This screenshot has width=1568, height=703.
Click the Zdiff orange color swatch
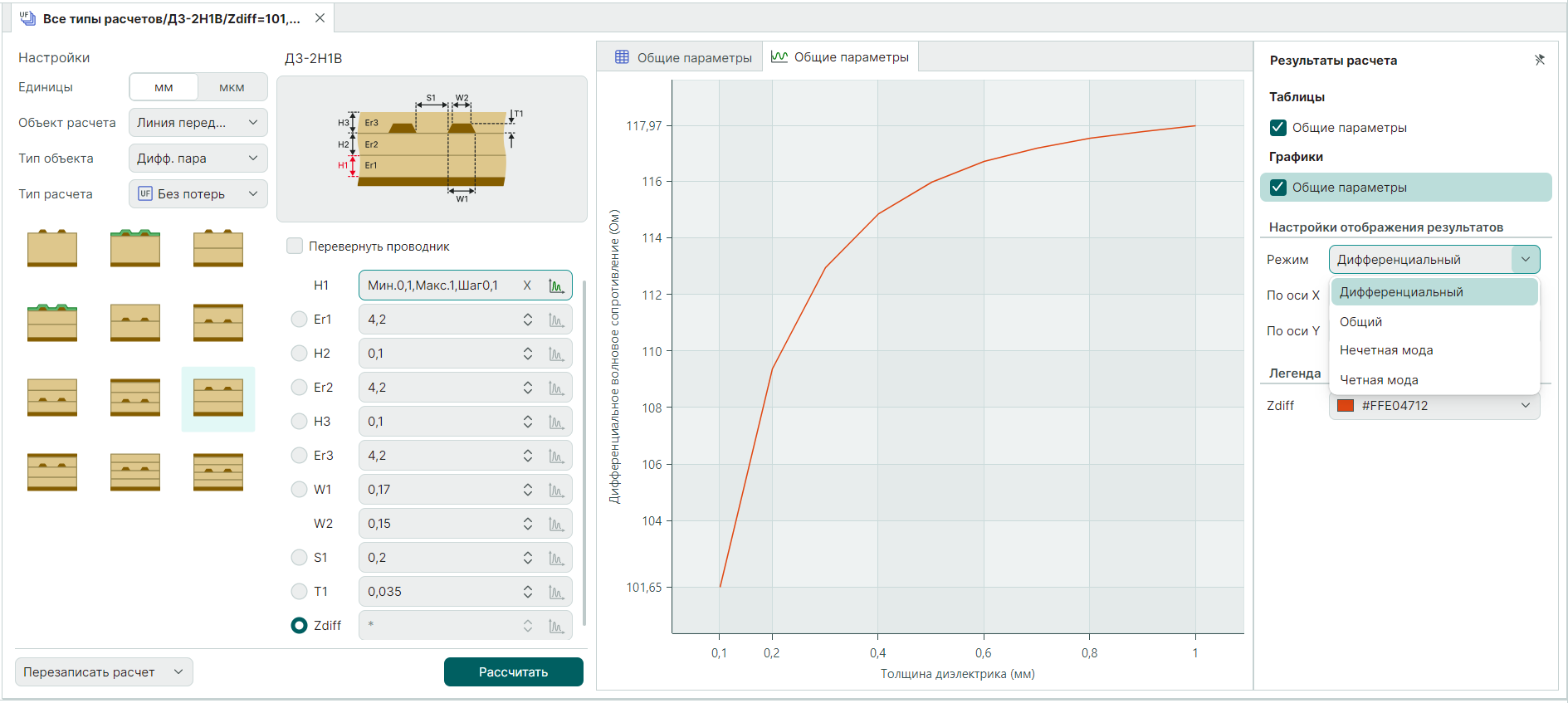point(1346,406)
